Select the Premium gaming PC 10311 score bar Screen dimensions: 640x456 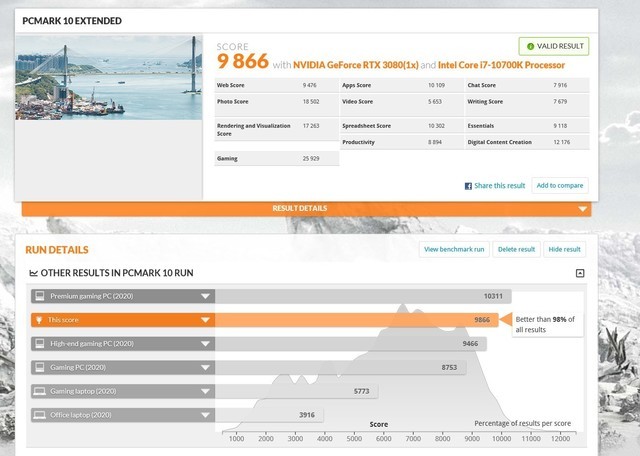coord(363,296)
